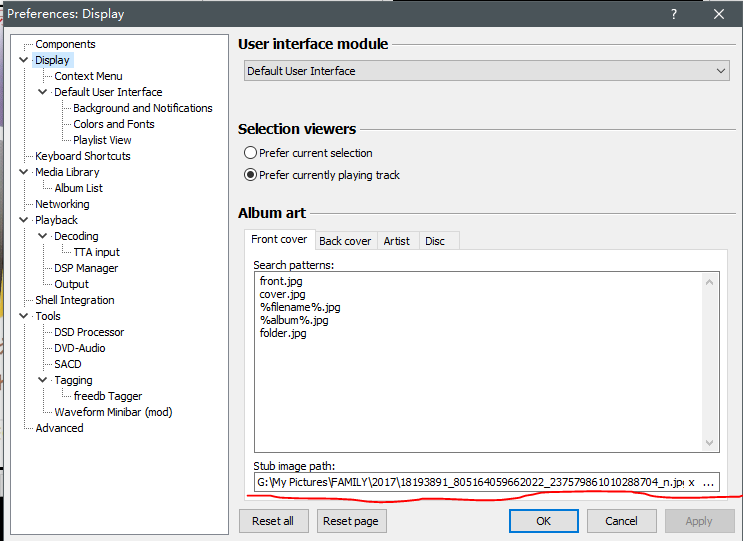Close the Preferences dialog window
743x541 pixels.
[x=719, y=14]
